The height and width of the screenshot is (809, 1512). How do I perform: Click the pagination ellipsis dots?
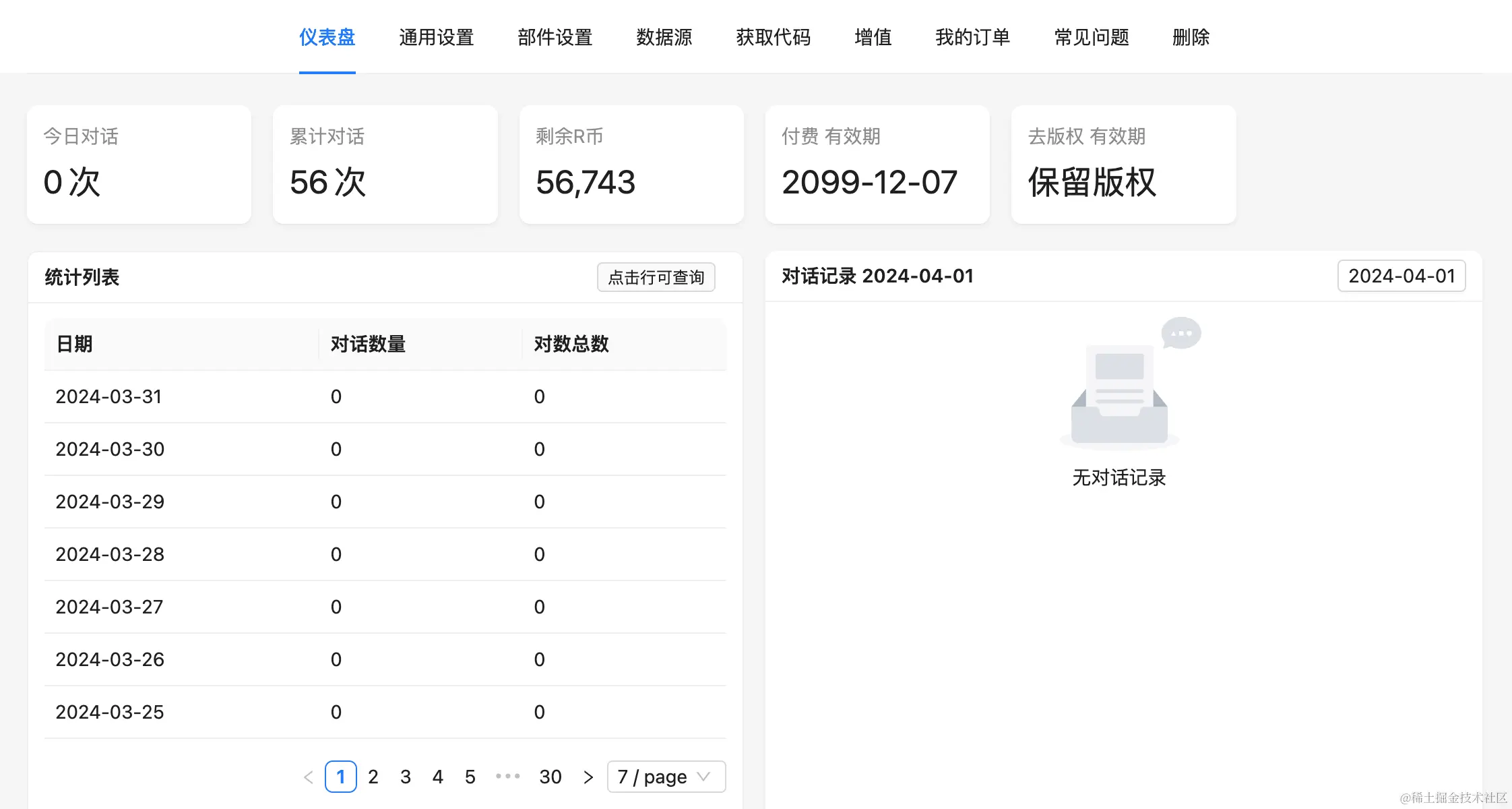(508, 777)
